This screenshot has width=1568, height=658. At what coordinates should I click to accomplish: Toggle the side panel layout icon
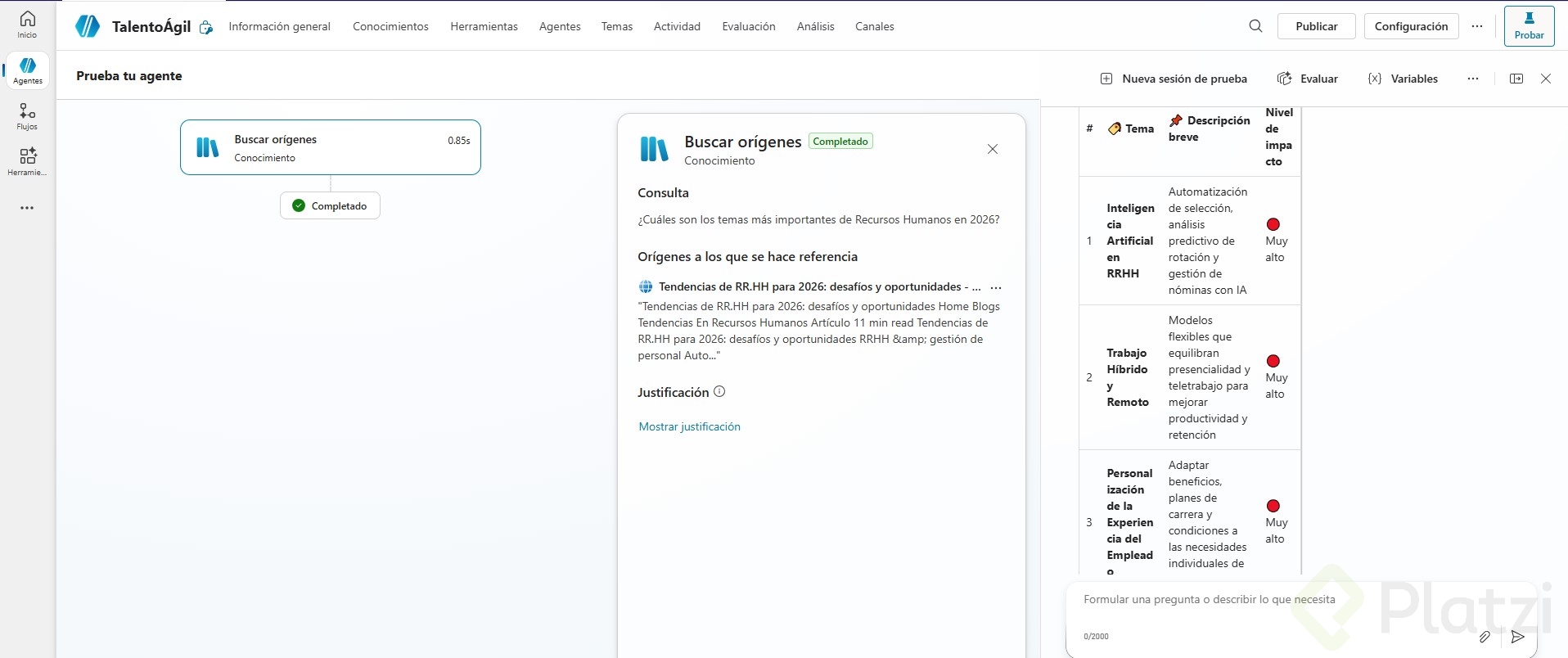1516,79
